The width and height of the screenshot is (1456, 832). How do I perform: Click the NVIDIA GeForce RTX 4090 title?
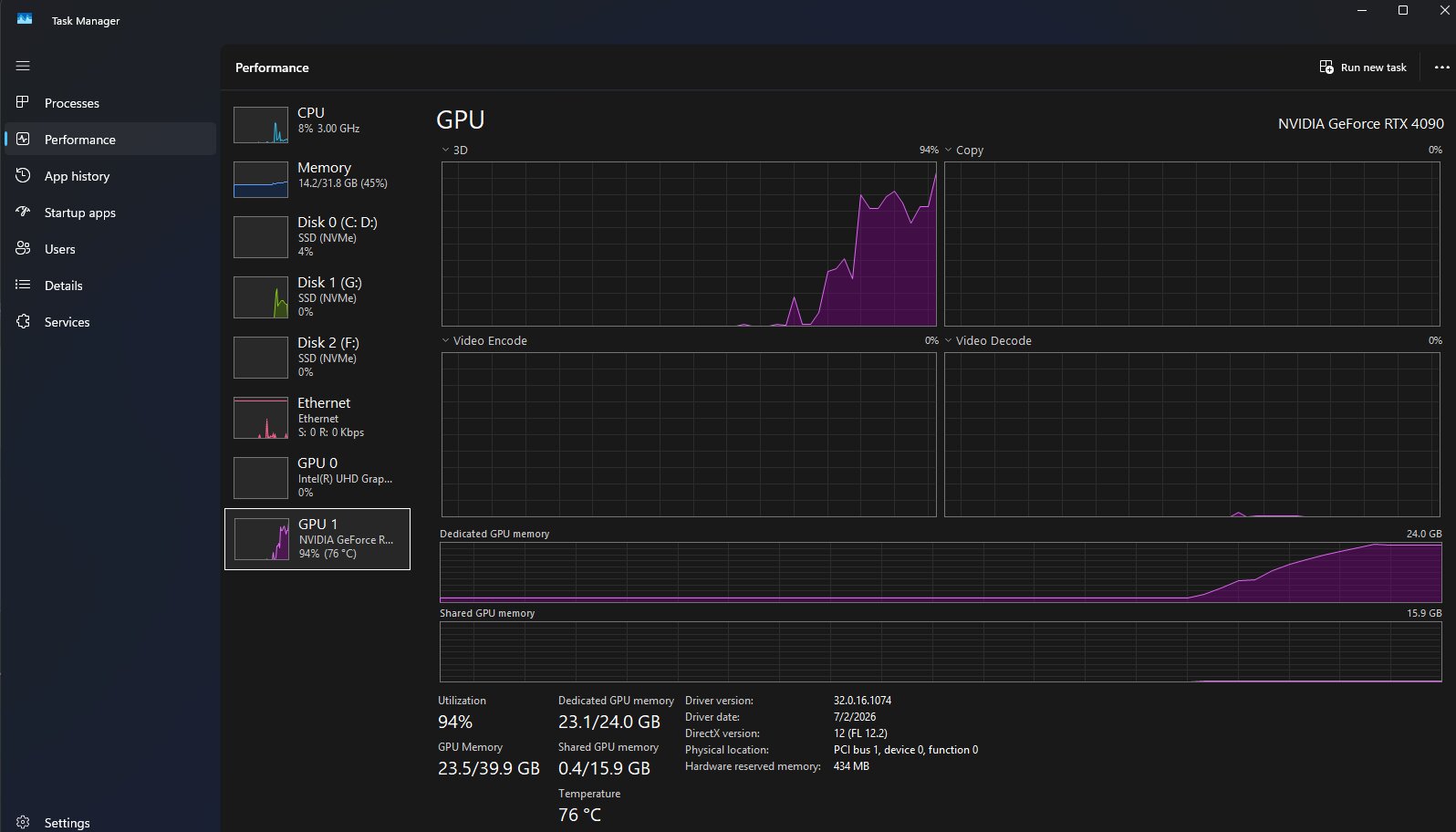click(x=1360, y=123)
